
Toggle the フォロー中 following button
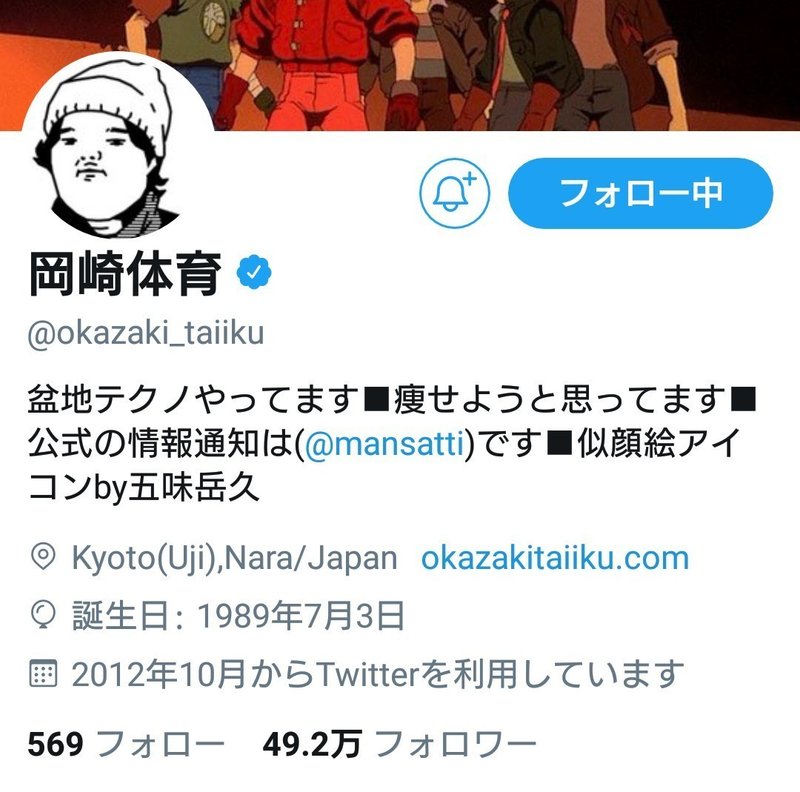tap(640, 193)
